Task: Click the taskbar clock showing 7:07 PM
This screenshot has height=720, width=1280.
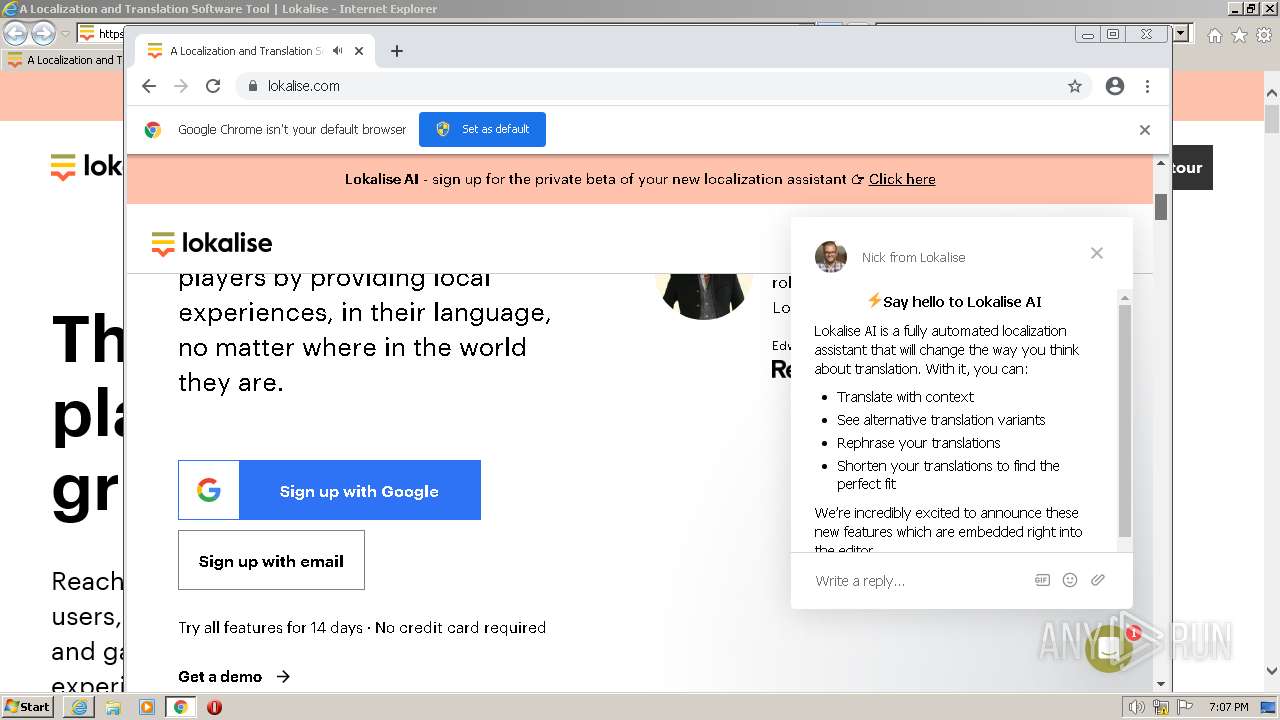Action: point(1228,707)
